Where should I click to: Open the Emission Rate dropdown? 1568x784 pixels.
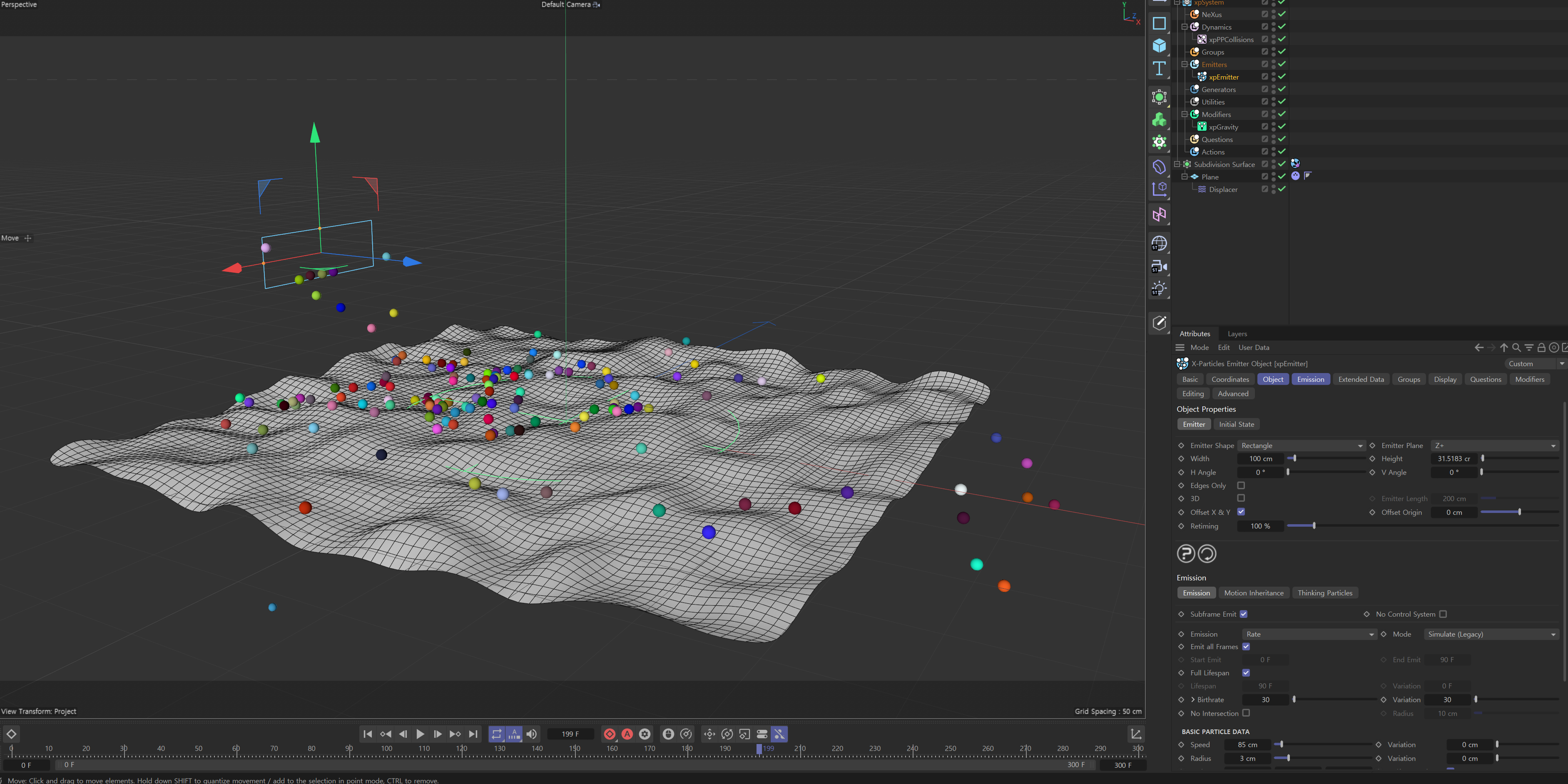tap(1309, 634)
